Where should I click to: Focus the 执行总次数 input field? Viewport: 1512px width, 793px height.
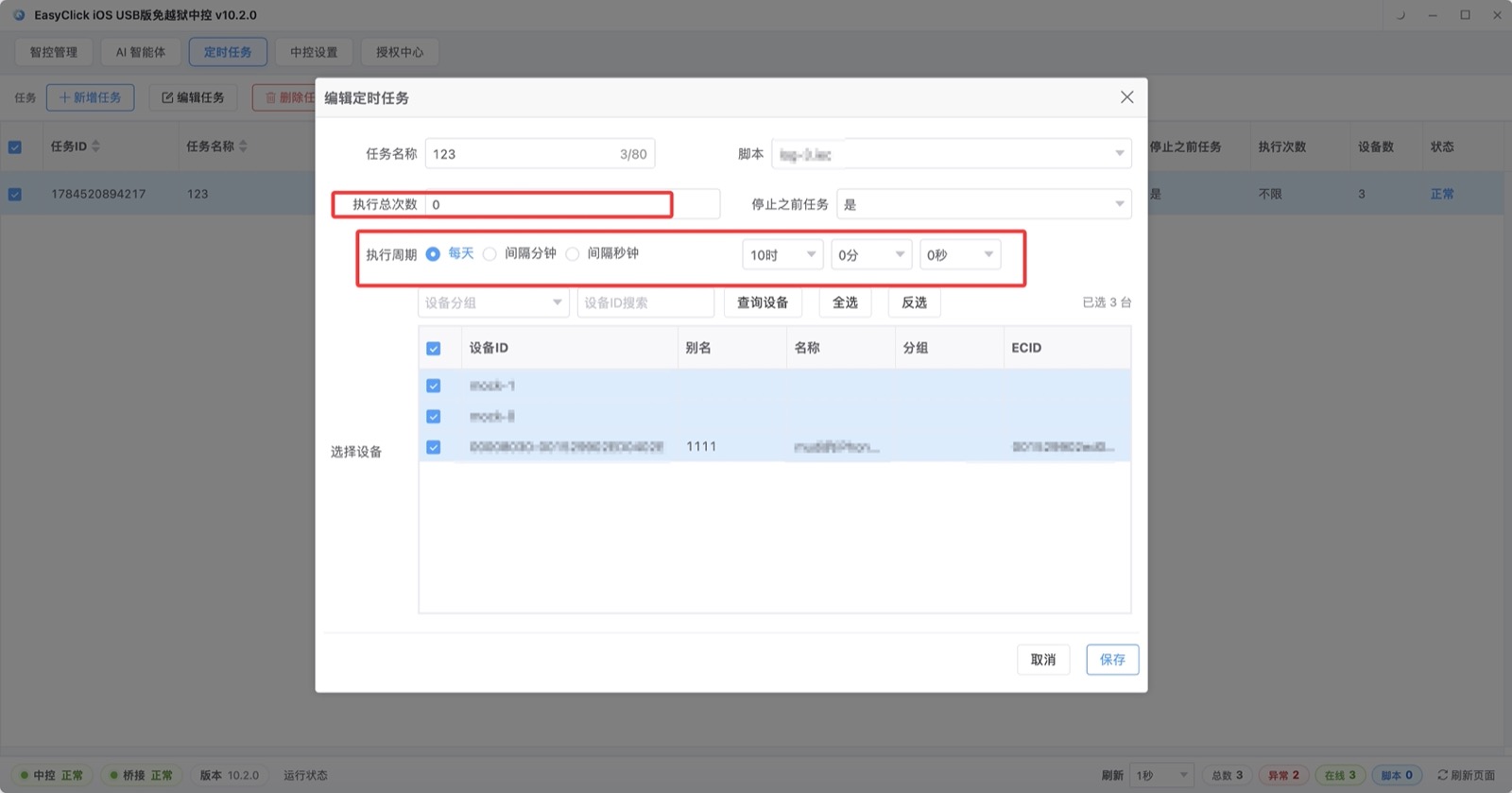point(573,204)
